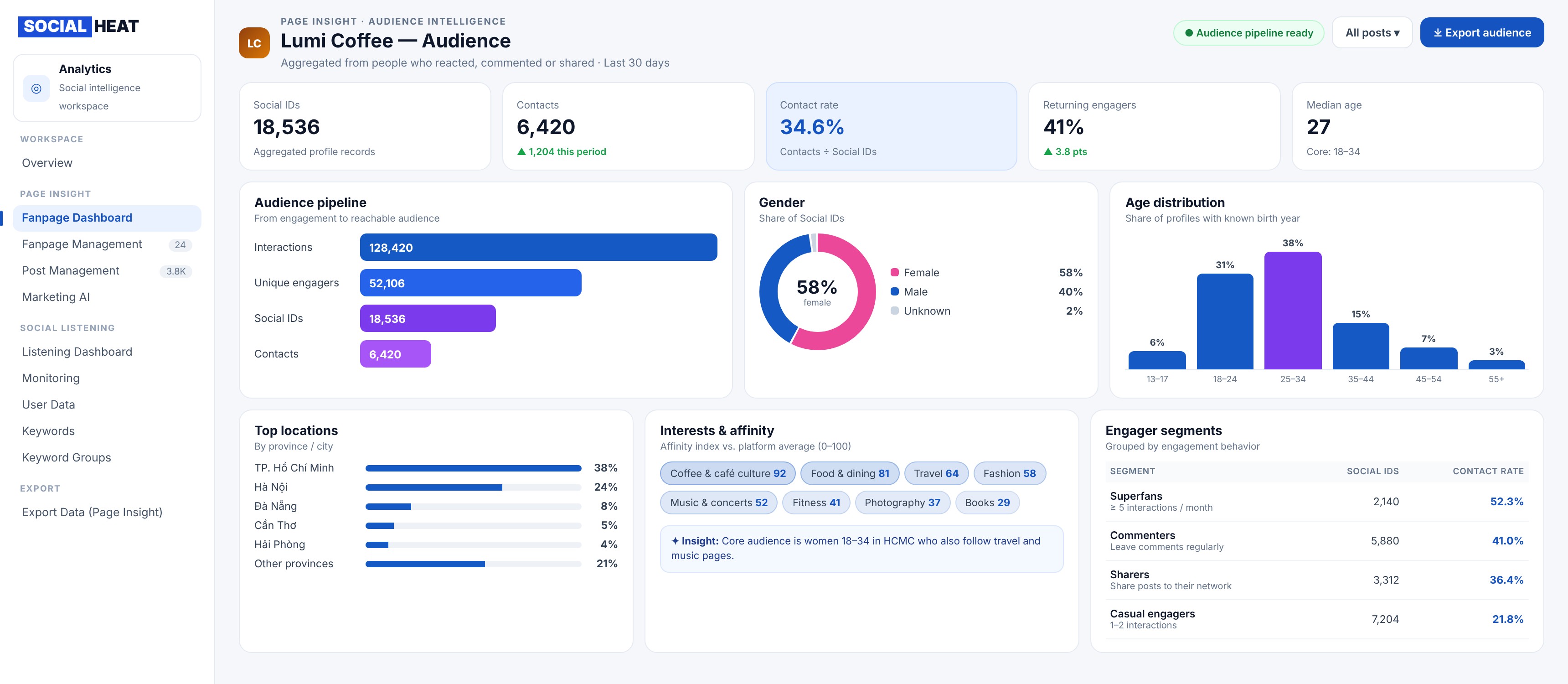
Task: Click the purple 25–34 age bar
Action: [1293, 311]
